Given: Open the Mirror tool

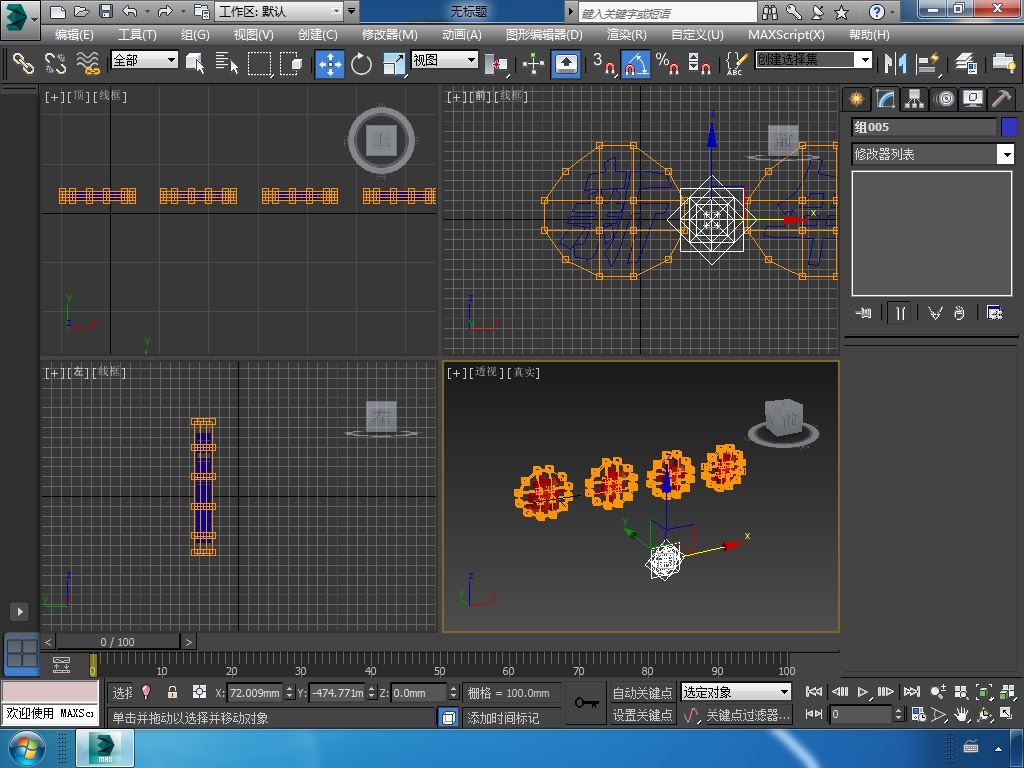Looking at the screenshot, I should pyautogui.click(x=894, y=64).
